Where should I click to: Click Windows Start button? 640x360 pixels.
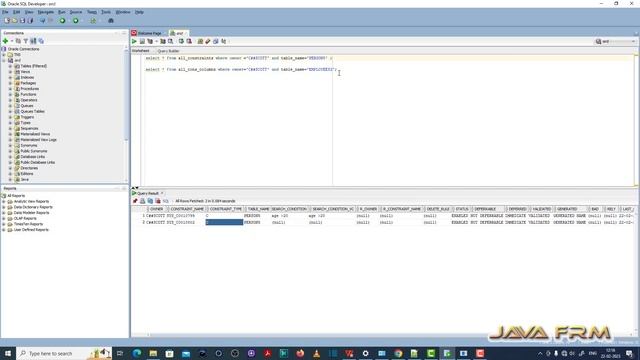tap(7, 353)
